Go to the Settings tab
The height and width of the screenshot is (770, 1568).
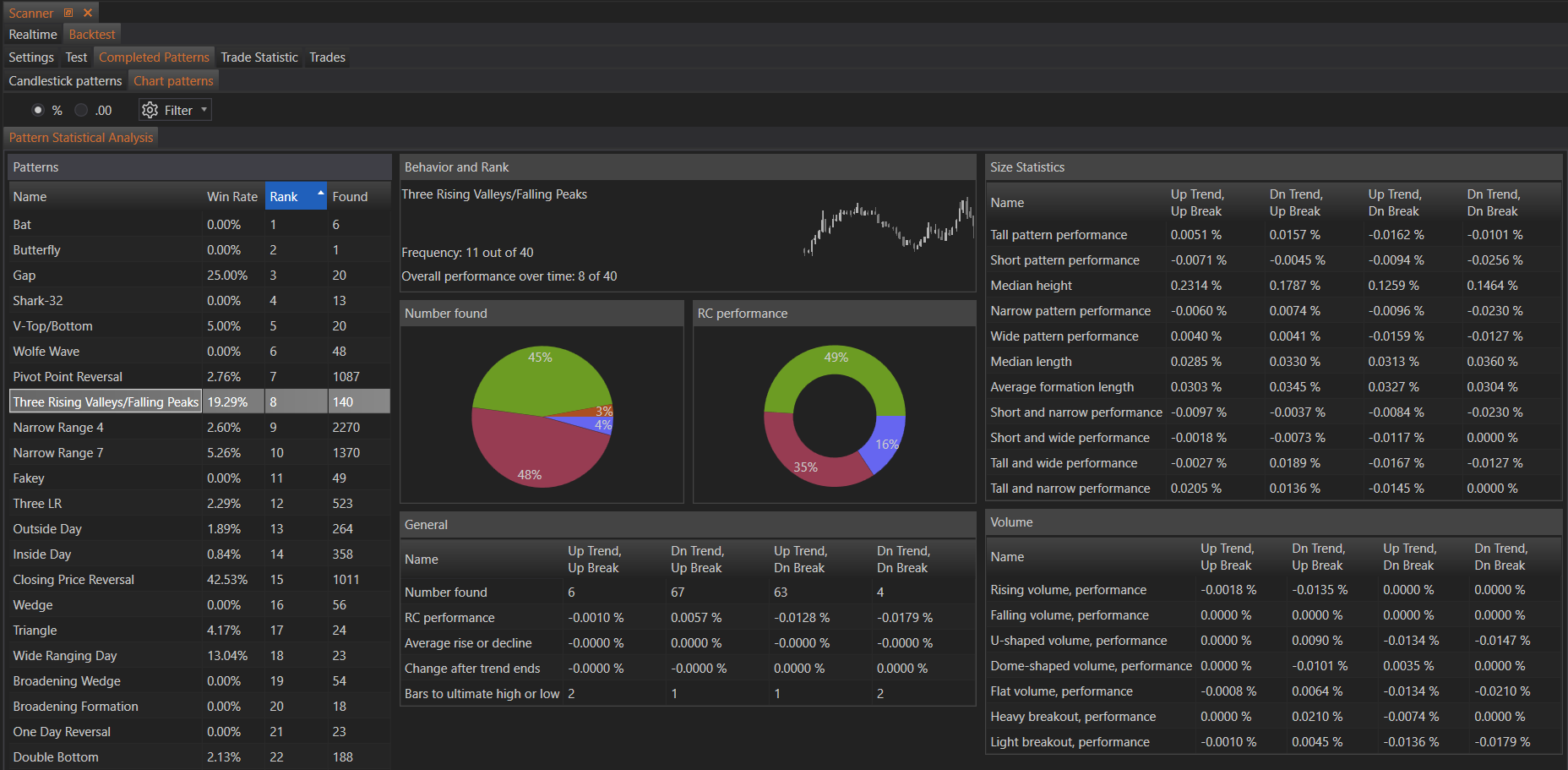[31, 57]
